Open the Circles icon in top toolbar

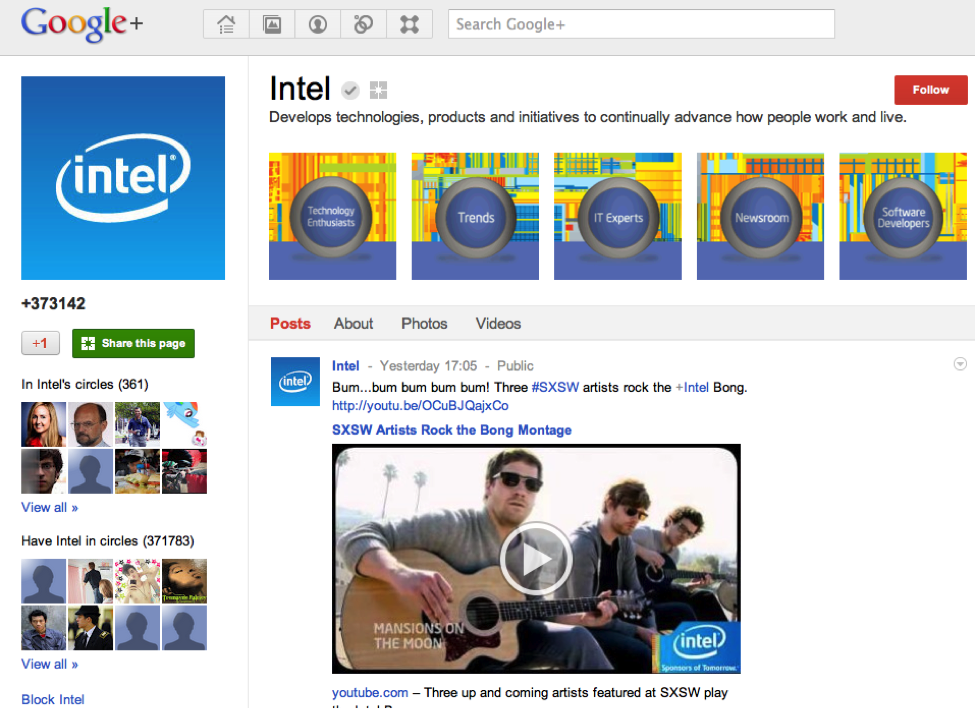(364, 25)
